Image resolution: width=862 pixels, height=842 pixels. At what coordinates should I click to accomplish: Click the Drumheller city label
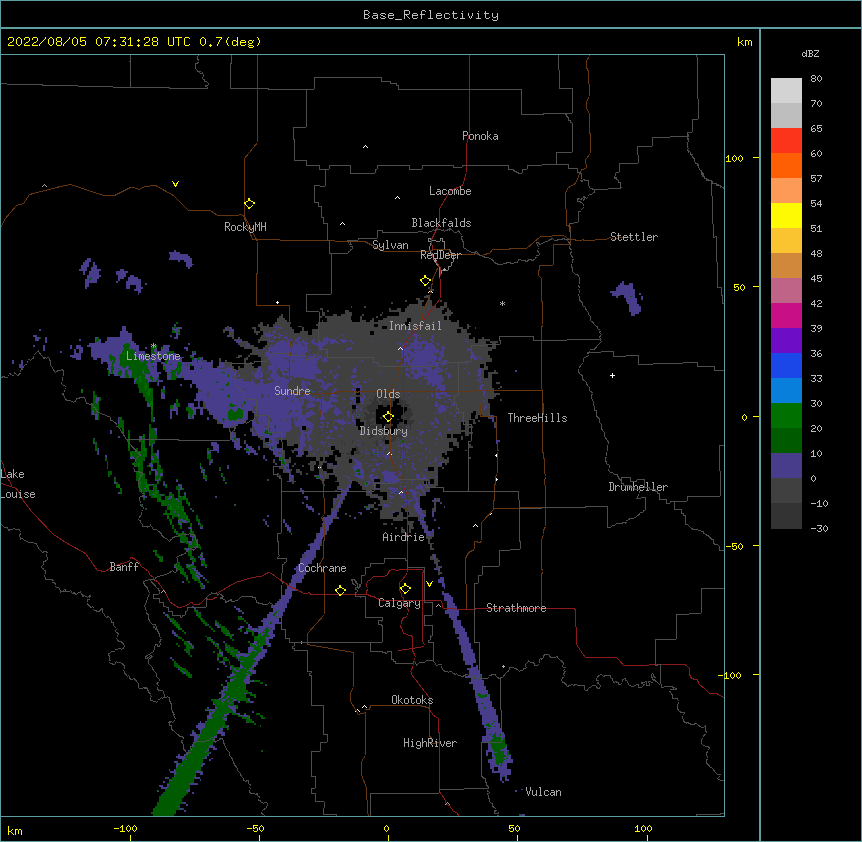pyautogui.click(x=638, y=487)
